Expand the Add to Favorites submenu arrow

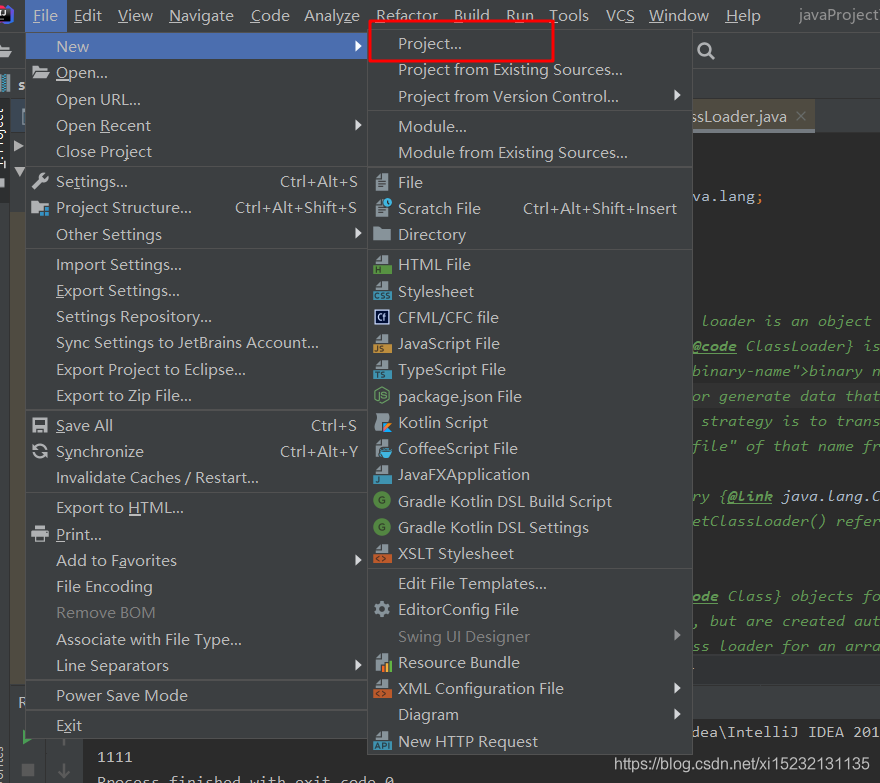point(358,560)
